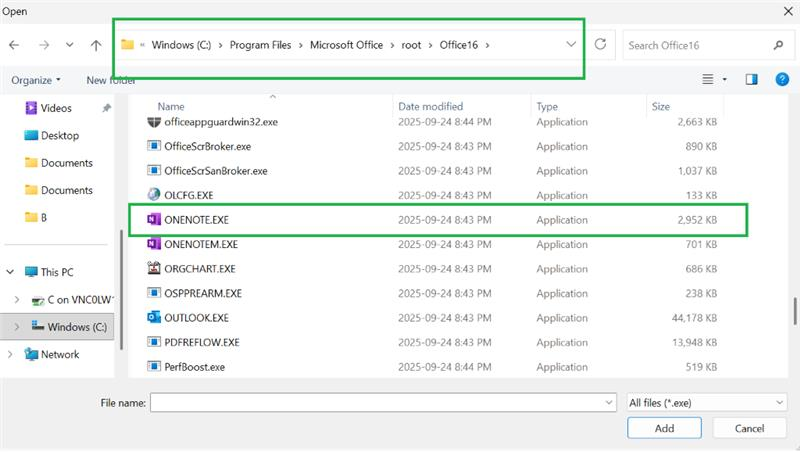
Task: Open the File name history dropdown arrow
Action: point(609,403)
